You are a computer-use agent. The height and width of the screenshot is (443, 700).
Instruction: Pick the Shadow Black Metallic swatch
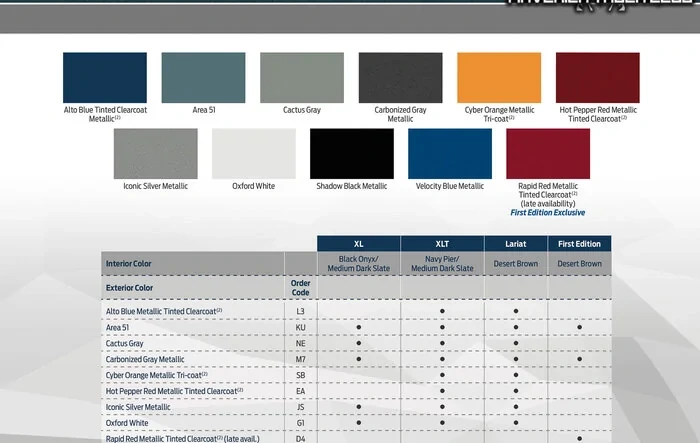[352, 154]
